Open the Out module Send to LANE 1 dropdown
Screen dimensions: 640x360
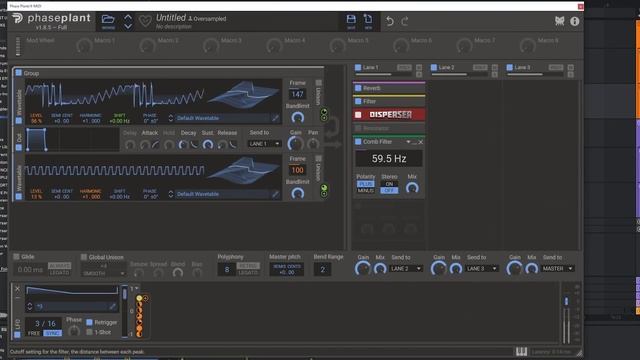point(264,144)
